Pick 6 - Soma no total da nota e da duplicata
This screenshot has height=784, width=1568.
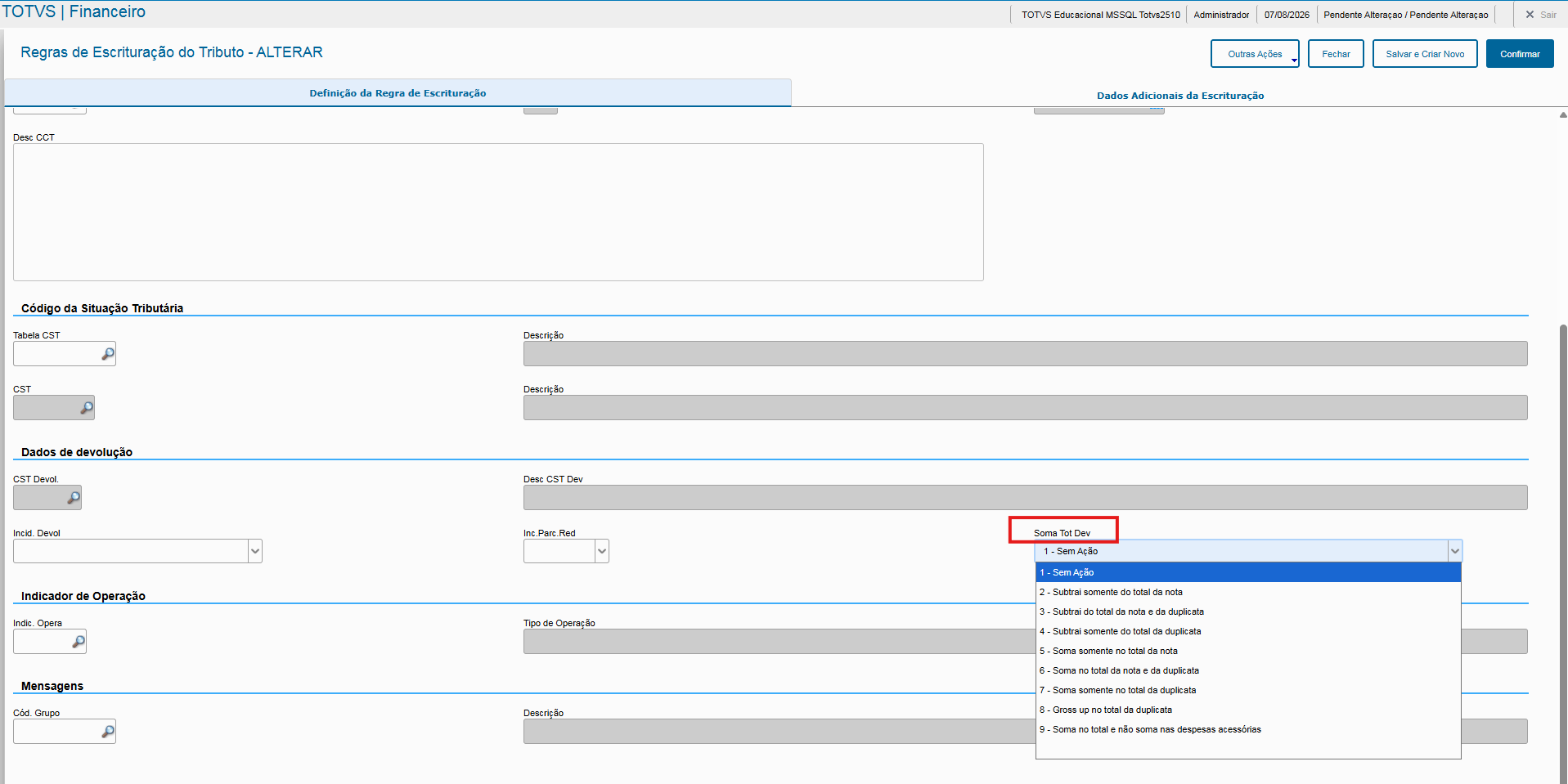[x=1248, y=670]
